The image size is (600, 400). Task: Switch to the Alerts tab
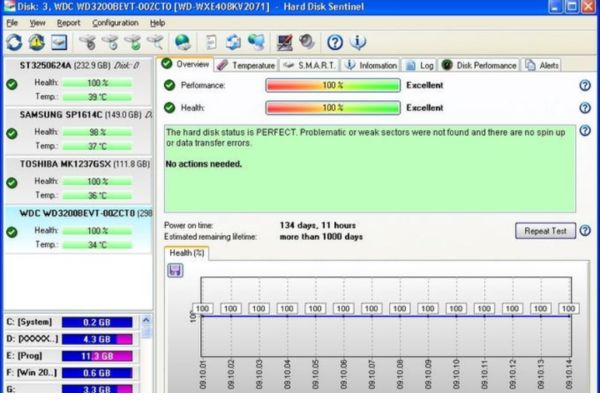pos(542,65)
